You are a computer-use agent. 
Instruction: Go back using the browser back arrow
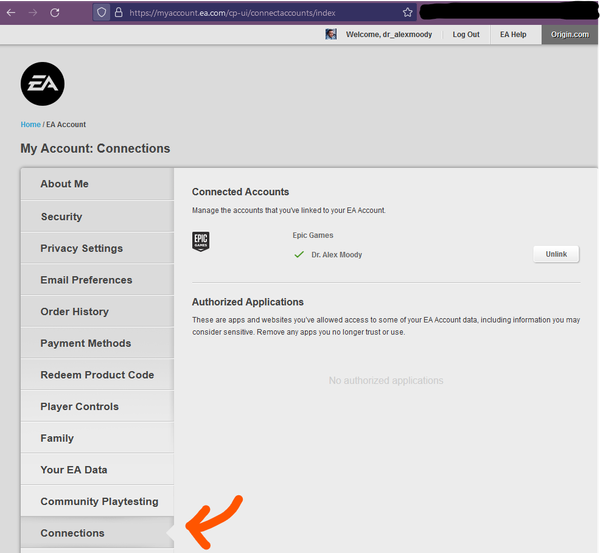pos(11,13)
